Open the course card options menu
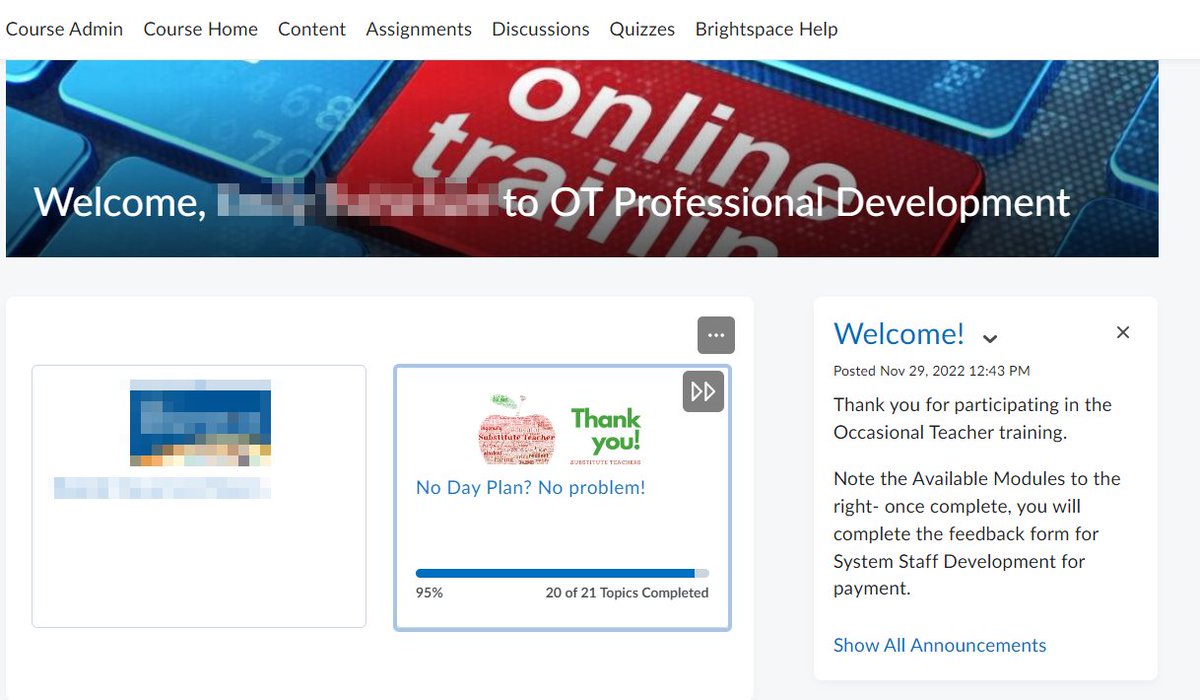The image size is (1200, 700). pos(716,335)
